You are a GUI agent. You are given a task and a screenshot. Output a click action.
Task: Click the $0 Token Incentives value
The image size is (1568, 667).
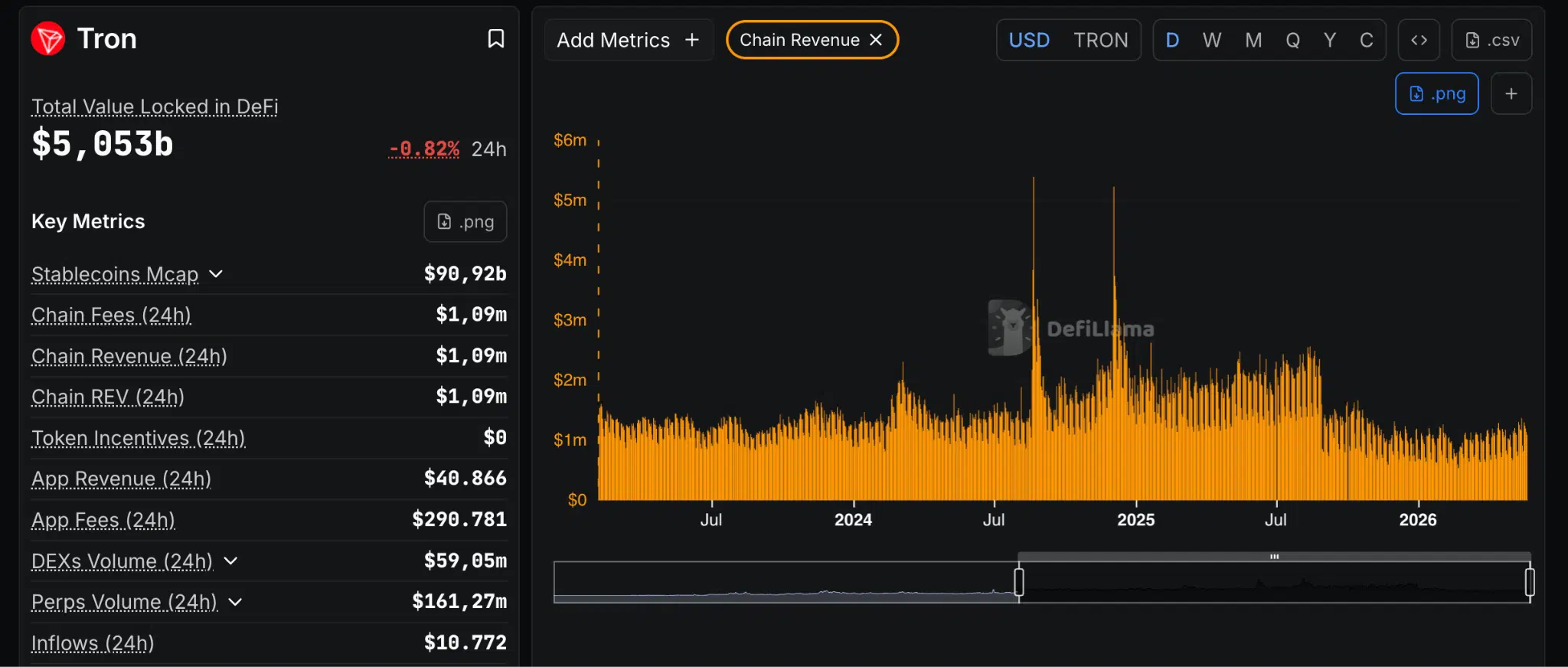tap(495, 438)
